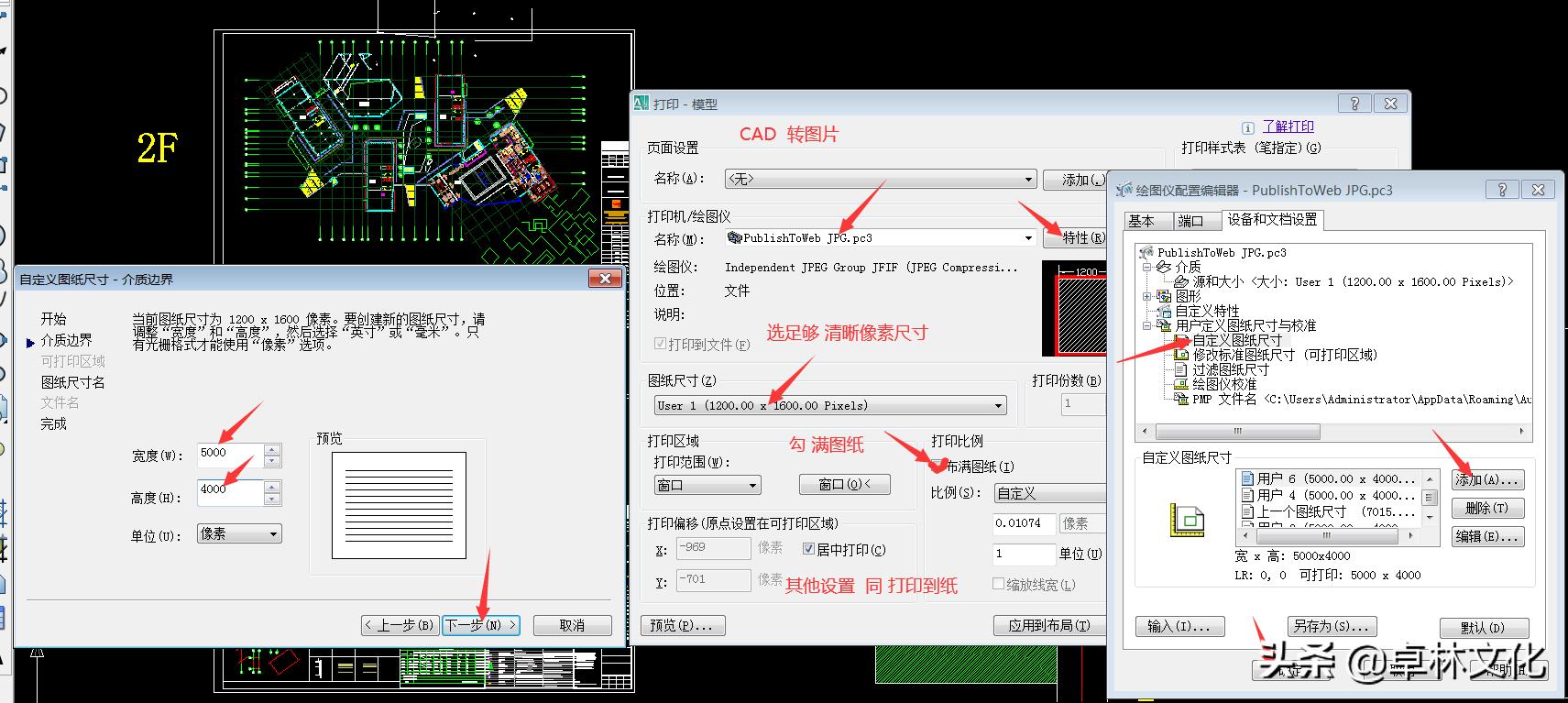The image size is (1568, 703).
Task: Click the scale value field showing 0.01074
Action: pyautogui.click(x=1025, y=523)
